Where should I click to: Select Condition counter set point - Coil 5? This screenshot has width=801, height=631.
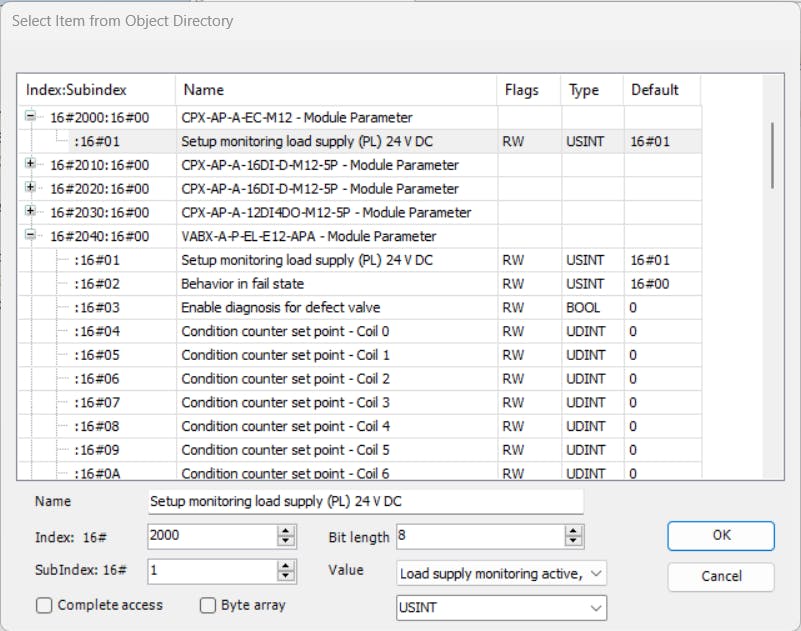pos(360,450)
